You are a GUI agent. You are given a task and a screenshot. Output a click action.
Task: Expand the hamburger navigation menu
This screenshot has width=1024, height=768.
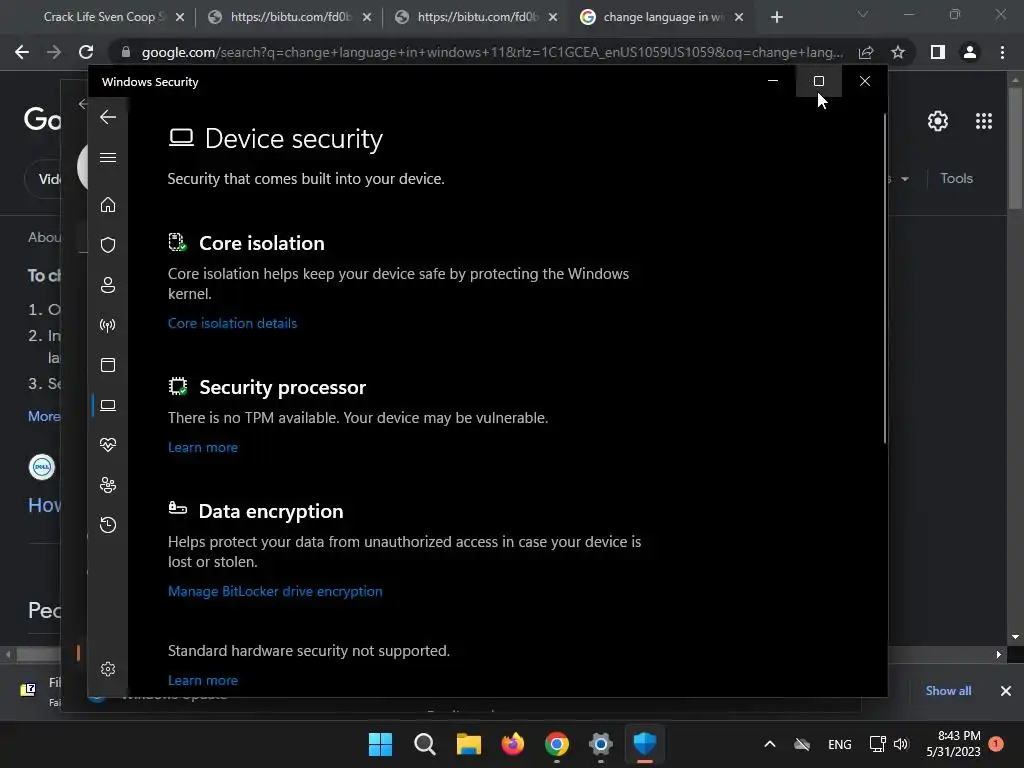(x=108, y=157)
